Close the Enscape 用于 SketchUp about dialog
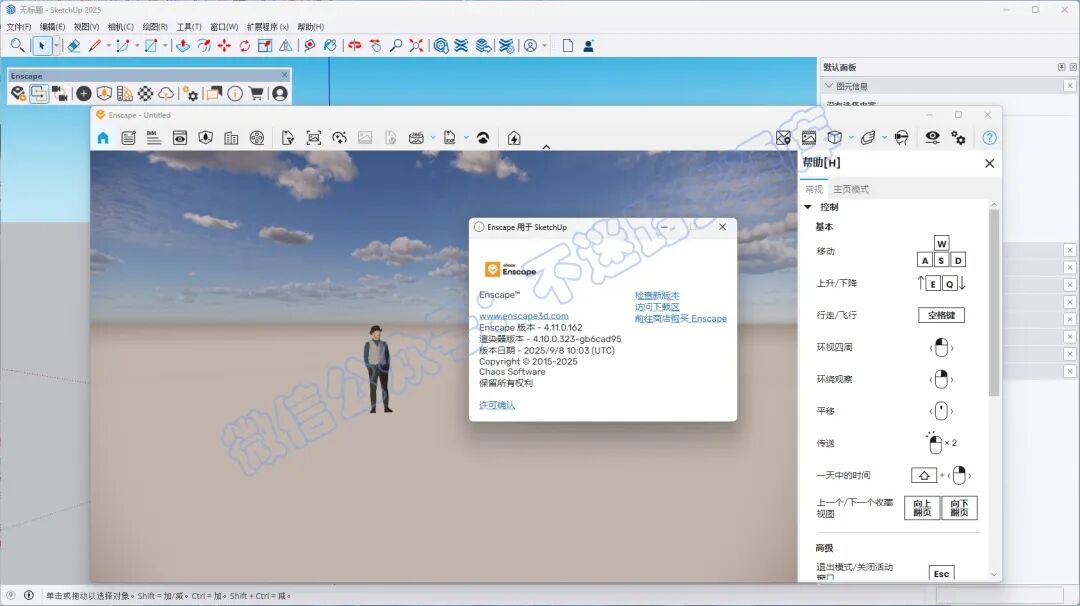Viewport: 1080px width, 606px height. pos(722,227)
